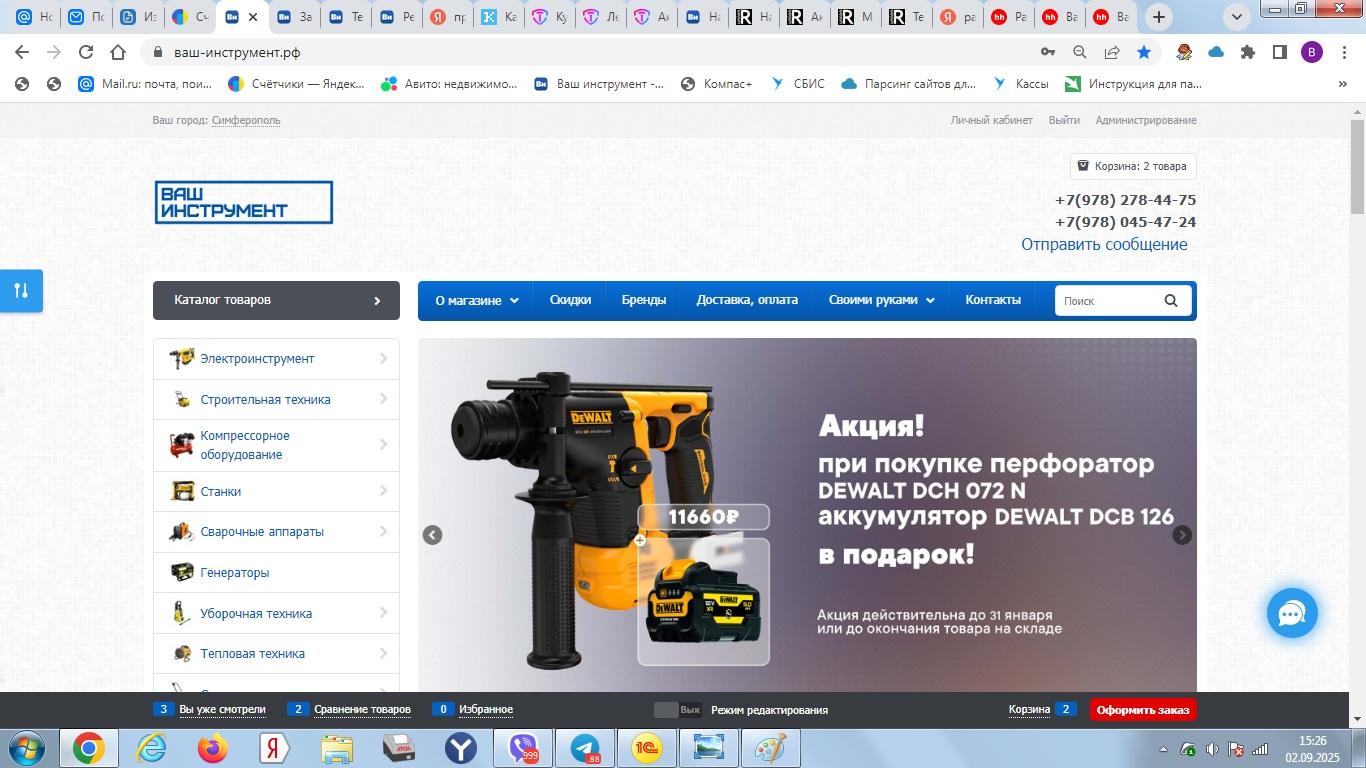Screen dimensions: 1366x768
Task: Open the browser home page
Action: coord(118,52)
